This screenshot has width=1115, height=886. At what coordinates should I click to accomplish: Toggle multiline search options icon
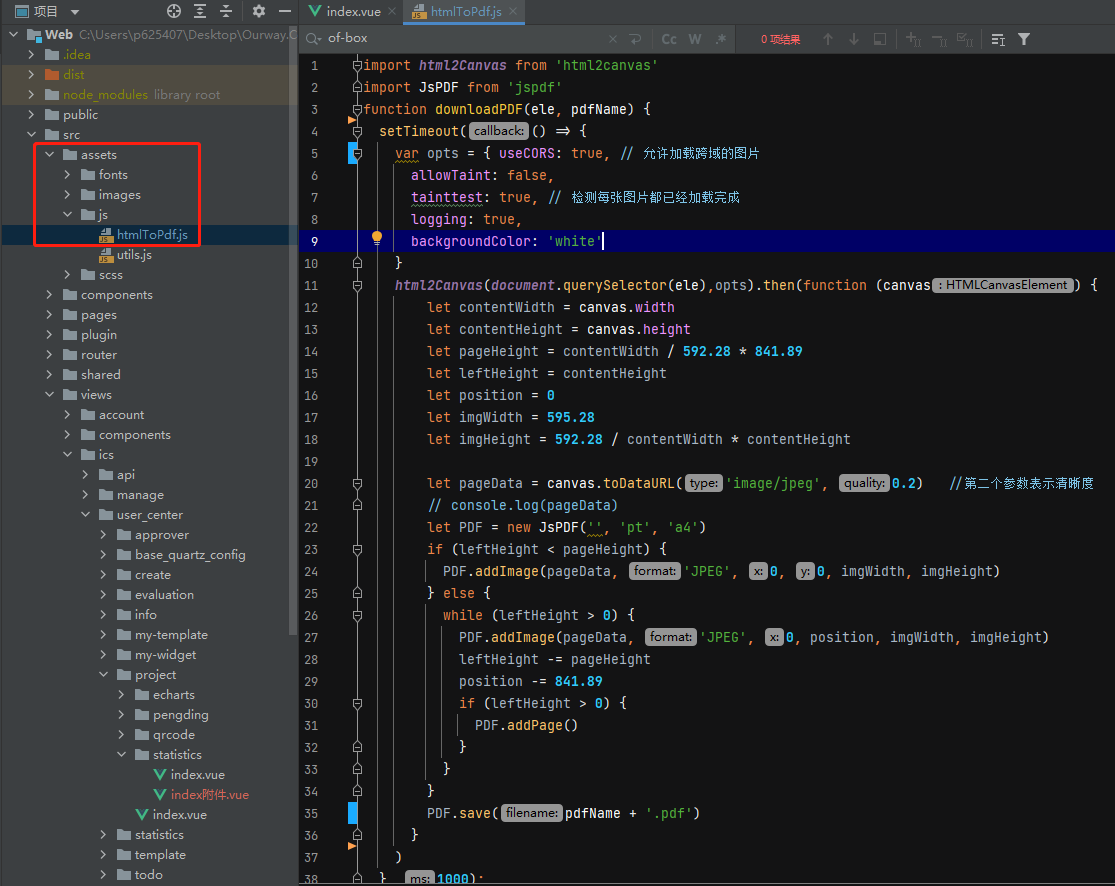pos(998,39)
